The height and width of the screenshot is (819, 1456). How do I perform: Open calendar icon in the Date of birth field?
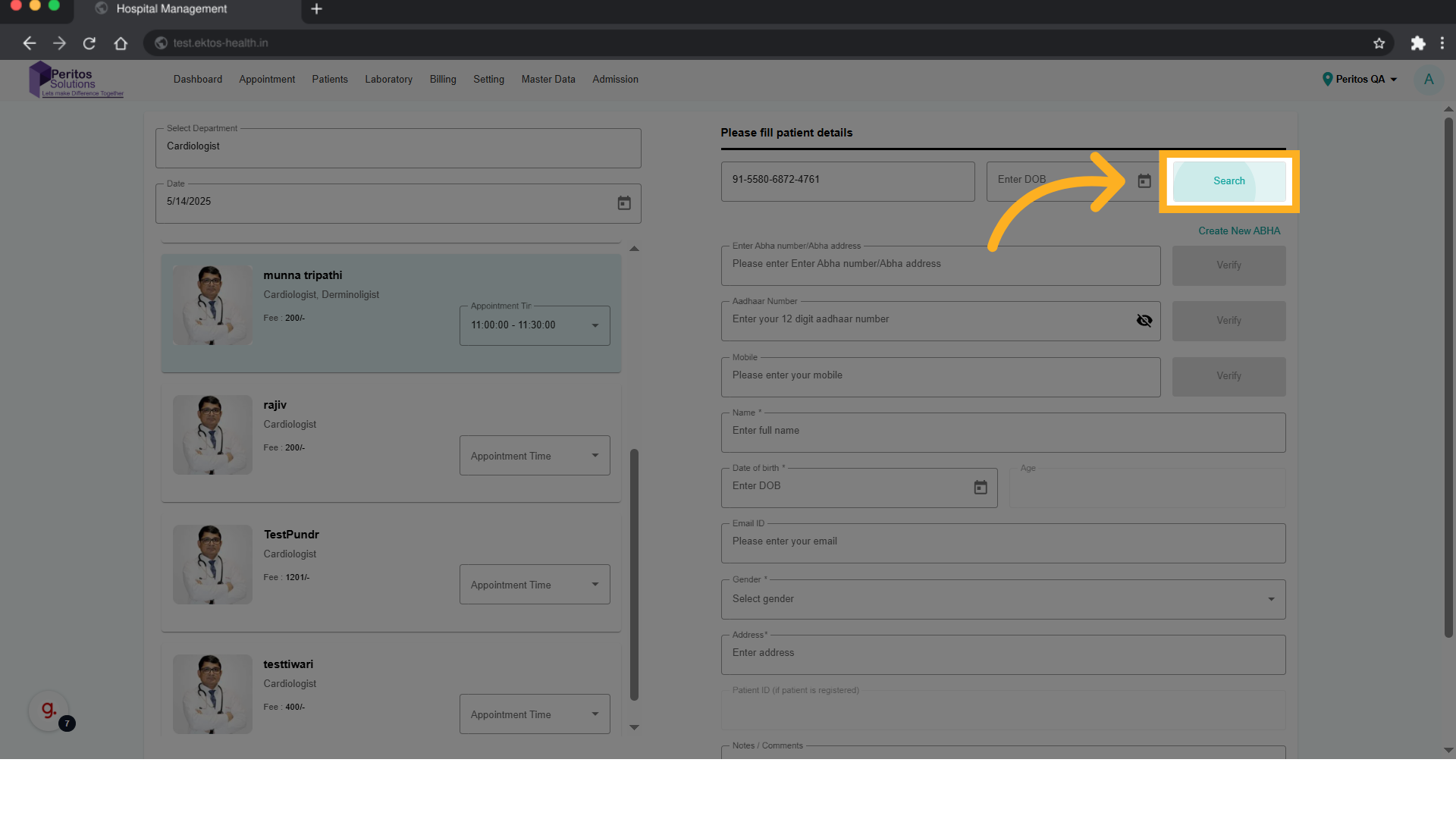tap(980, 488)
